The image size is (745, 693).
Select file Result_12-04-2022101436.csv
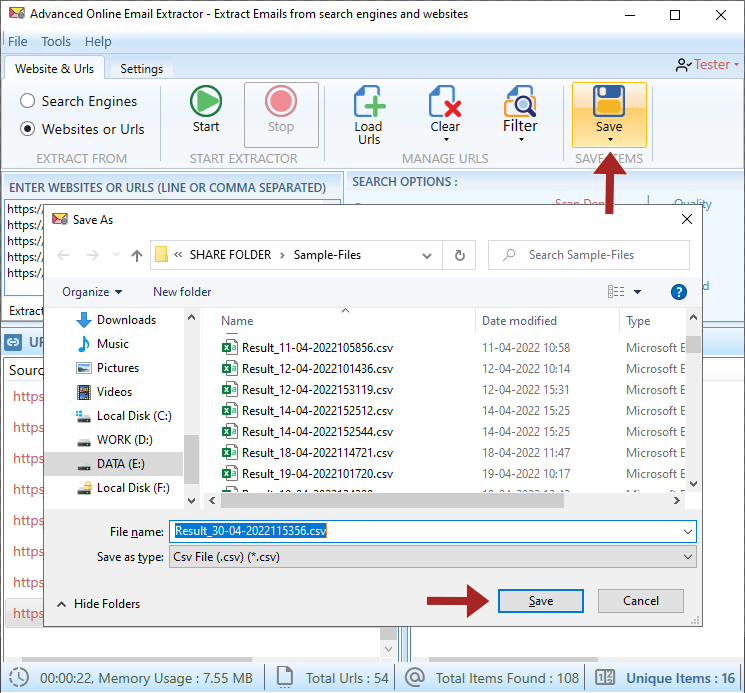(x=307, y=369)
